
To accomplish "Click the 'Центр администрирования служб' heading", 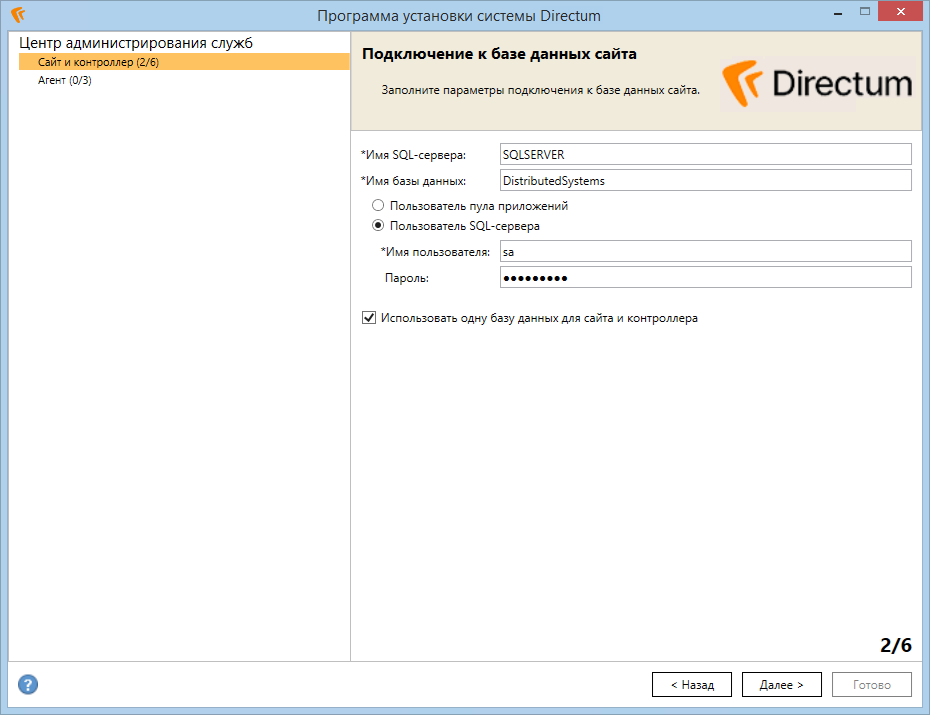I will click(136, 43).
